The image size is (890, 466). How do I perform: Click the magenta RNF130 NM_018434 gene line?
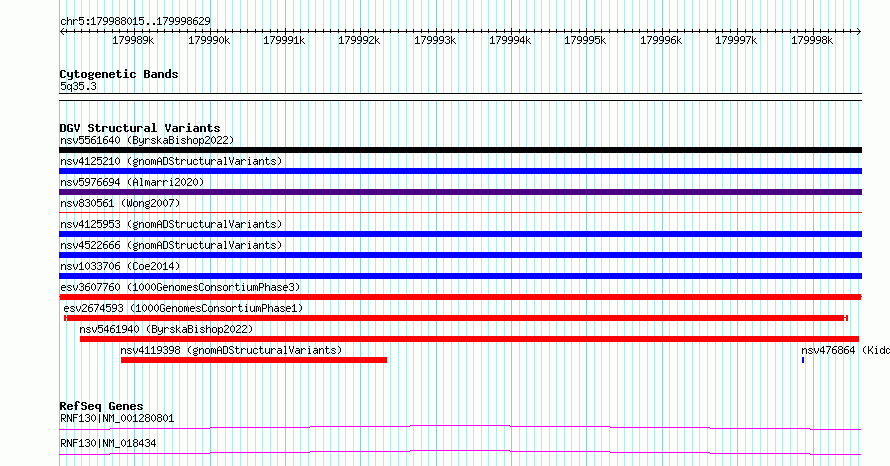click(460, 452)
